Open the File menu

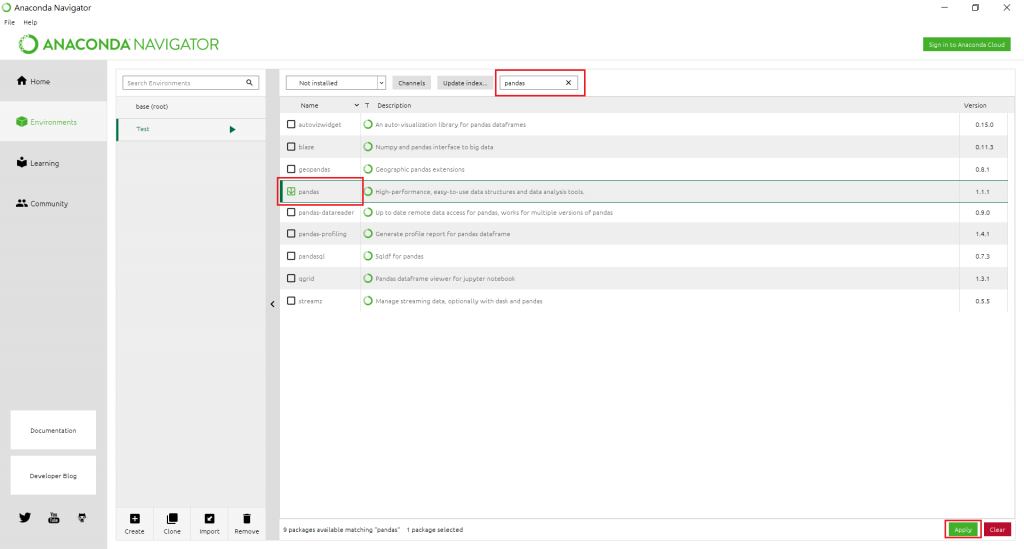(9, 22)
